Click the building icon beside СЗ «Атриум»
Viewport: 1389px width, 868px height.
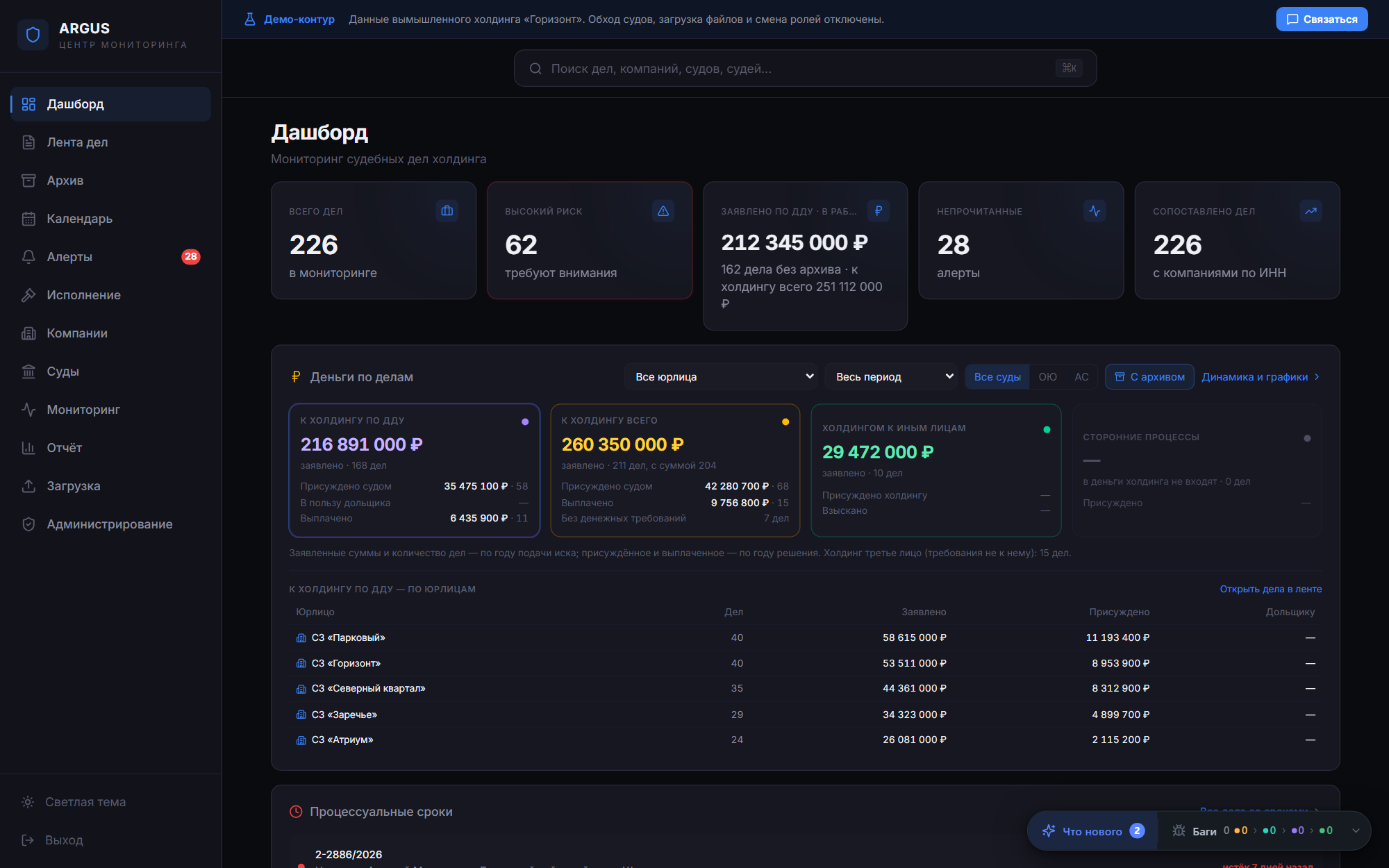click(x=301, y=740)
